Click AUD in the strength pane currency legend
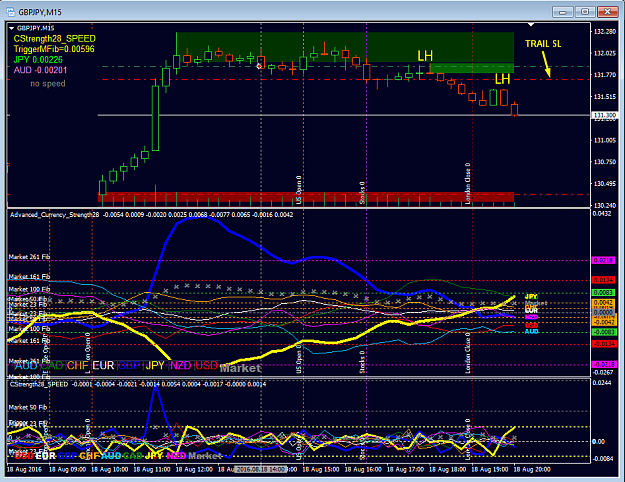This screenshot has height=482, width=625. click(x=26, y=365)
